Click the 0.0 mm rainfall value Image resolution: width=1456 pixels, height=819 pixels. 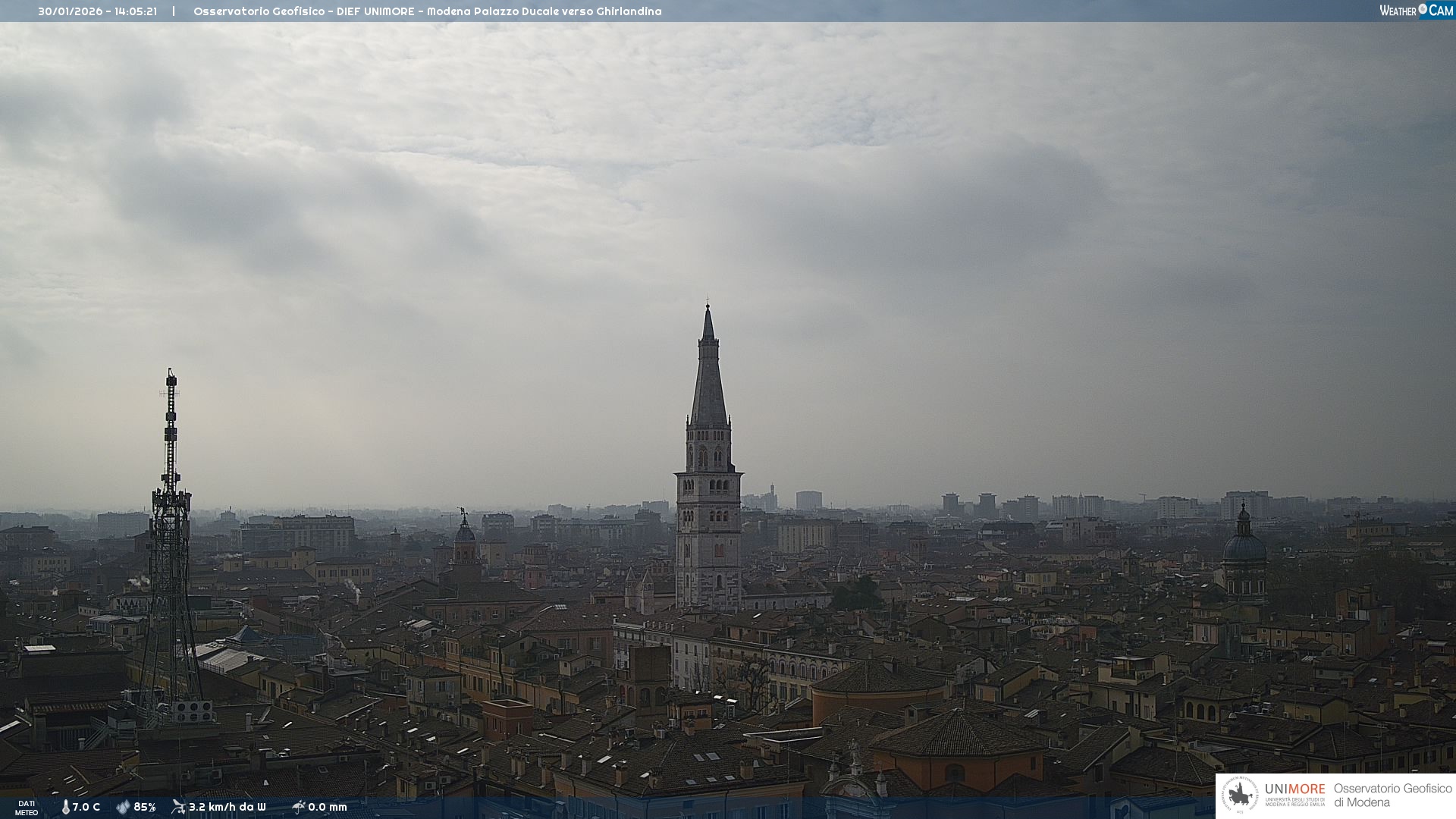click(x=328, y=807)
